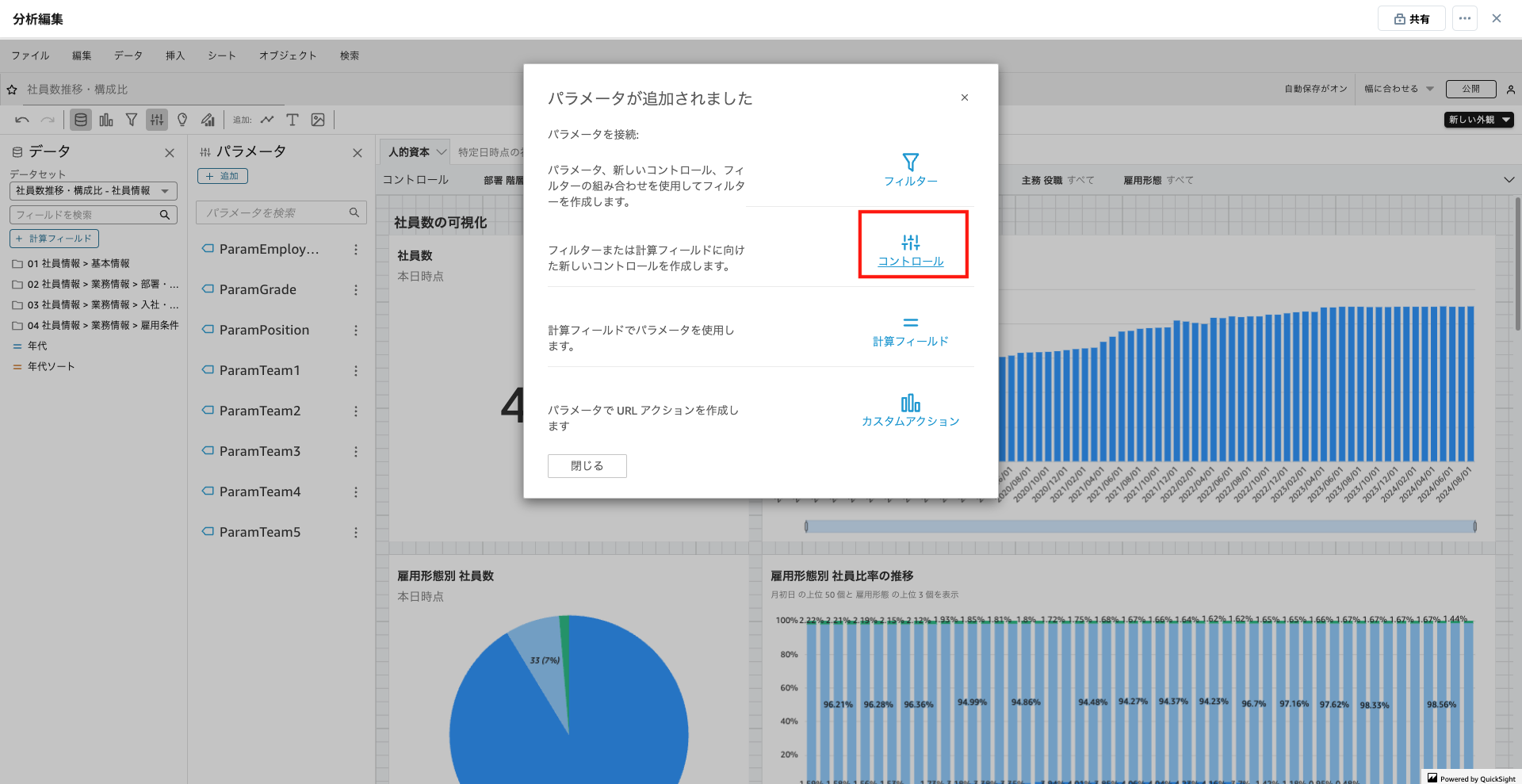Insert a text box using the T icon

[x=292, y=120]
